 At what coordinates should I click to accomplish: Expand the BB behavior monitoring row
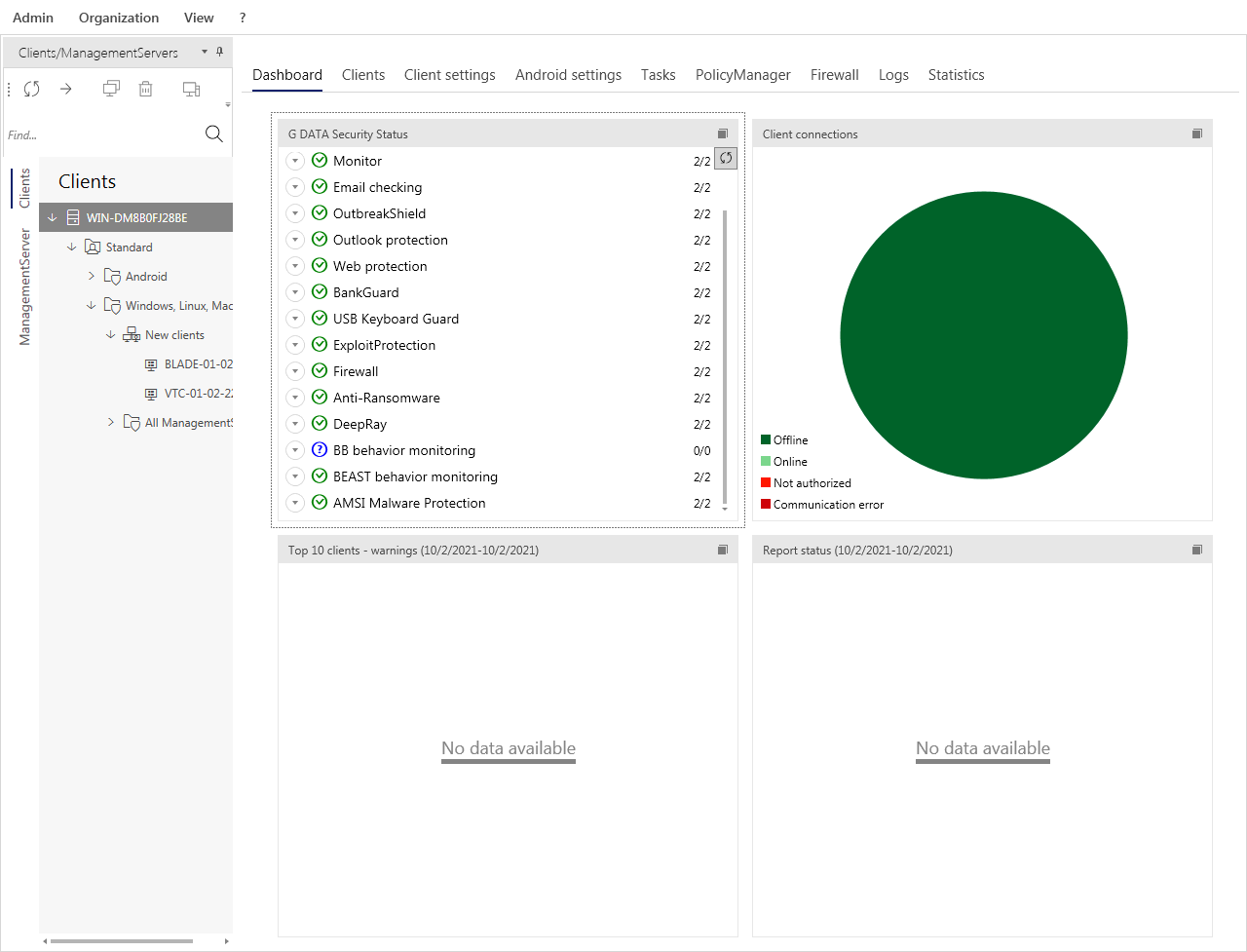(295, 450)
